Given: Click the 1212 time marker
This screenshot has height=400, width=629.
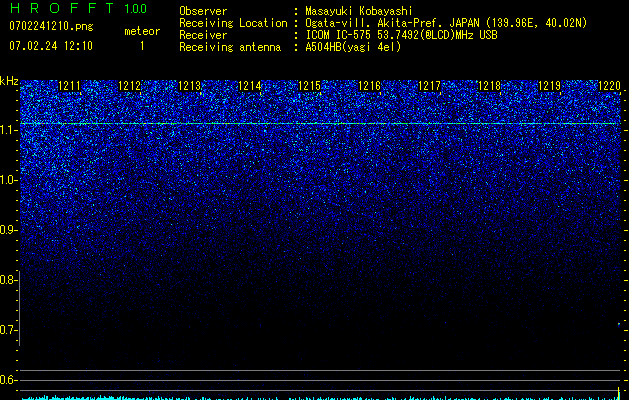Looking at the screenshot, I should pyautogui.click(x=130, y=85).
